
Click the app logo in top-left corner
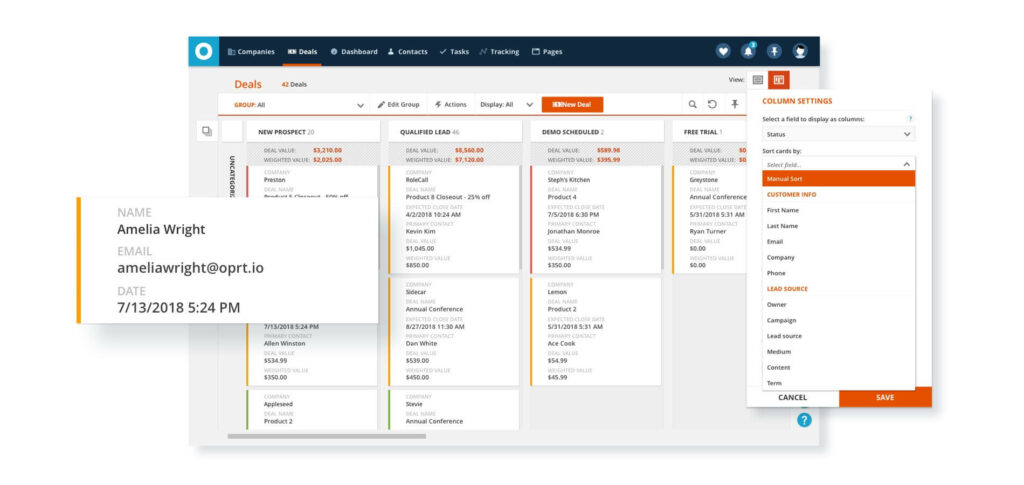coord(204,52)
